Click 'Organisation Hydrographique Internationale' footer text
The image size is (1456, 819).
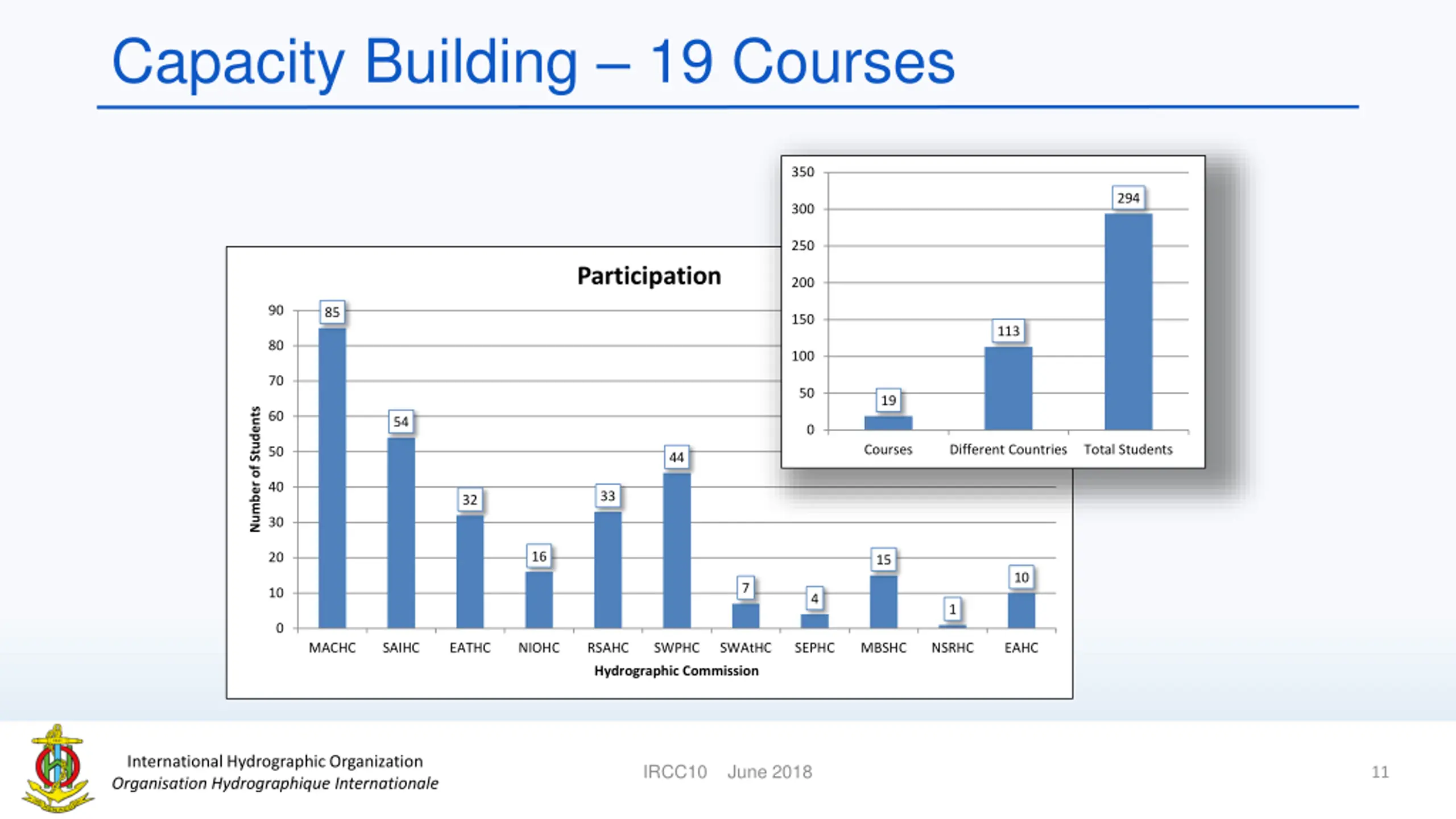click(x=275, y=784)
